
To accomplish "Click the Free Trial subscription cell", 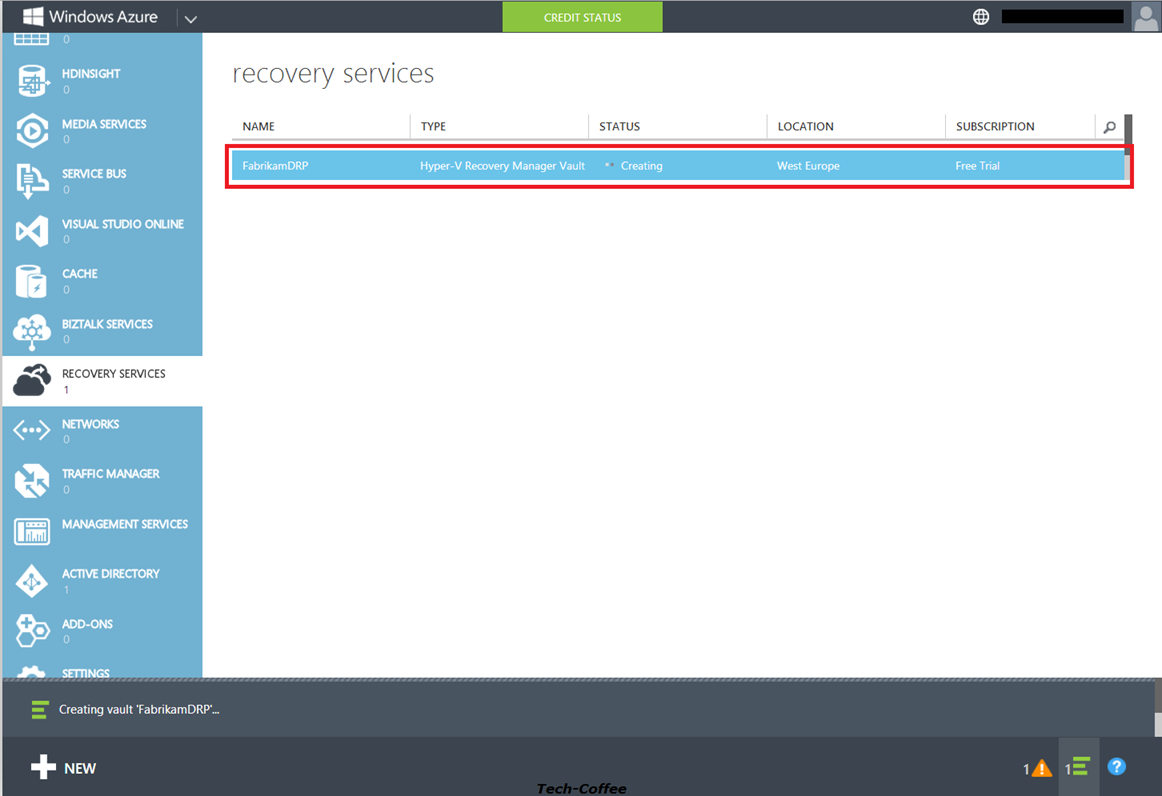I will pyautogui.click(x=977, y=166).
